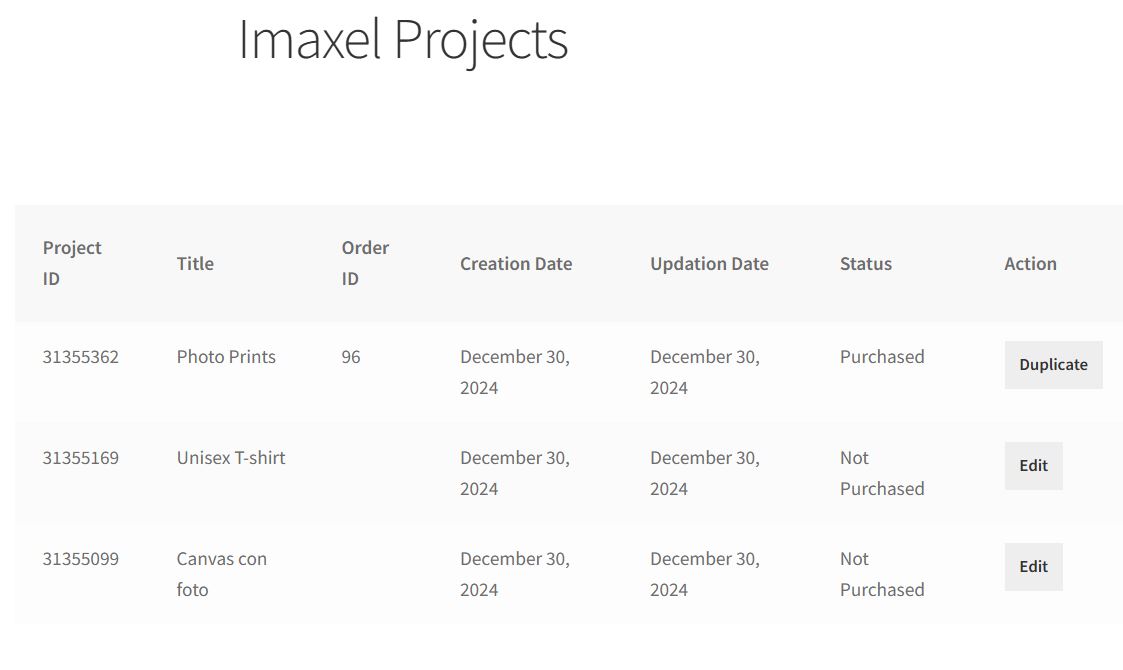Edit the Canvas con foto project
1123x670 pixels.
(1033, 567)
